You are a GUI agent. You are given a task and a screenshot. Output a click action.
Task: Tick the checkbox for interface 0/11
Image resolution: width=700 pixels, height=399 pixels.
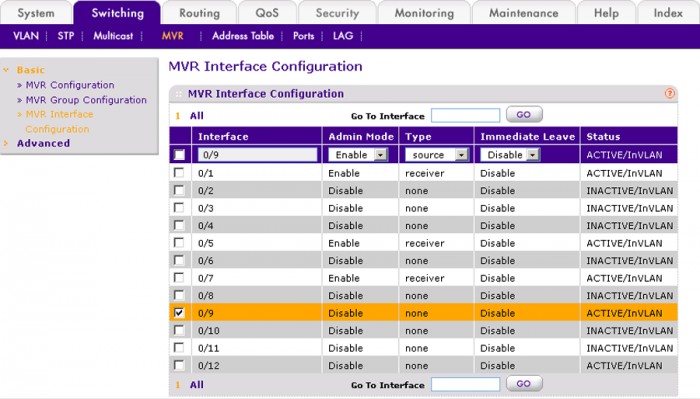(179, 347)
